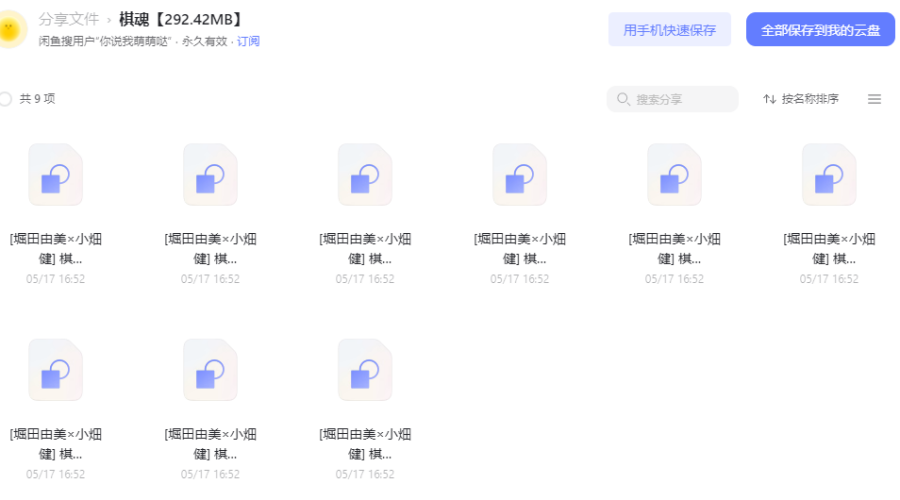Open the third file icon in top row
The width and height of the screenshot is (900, 500).
[x=365, y=175]
